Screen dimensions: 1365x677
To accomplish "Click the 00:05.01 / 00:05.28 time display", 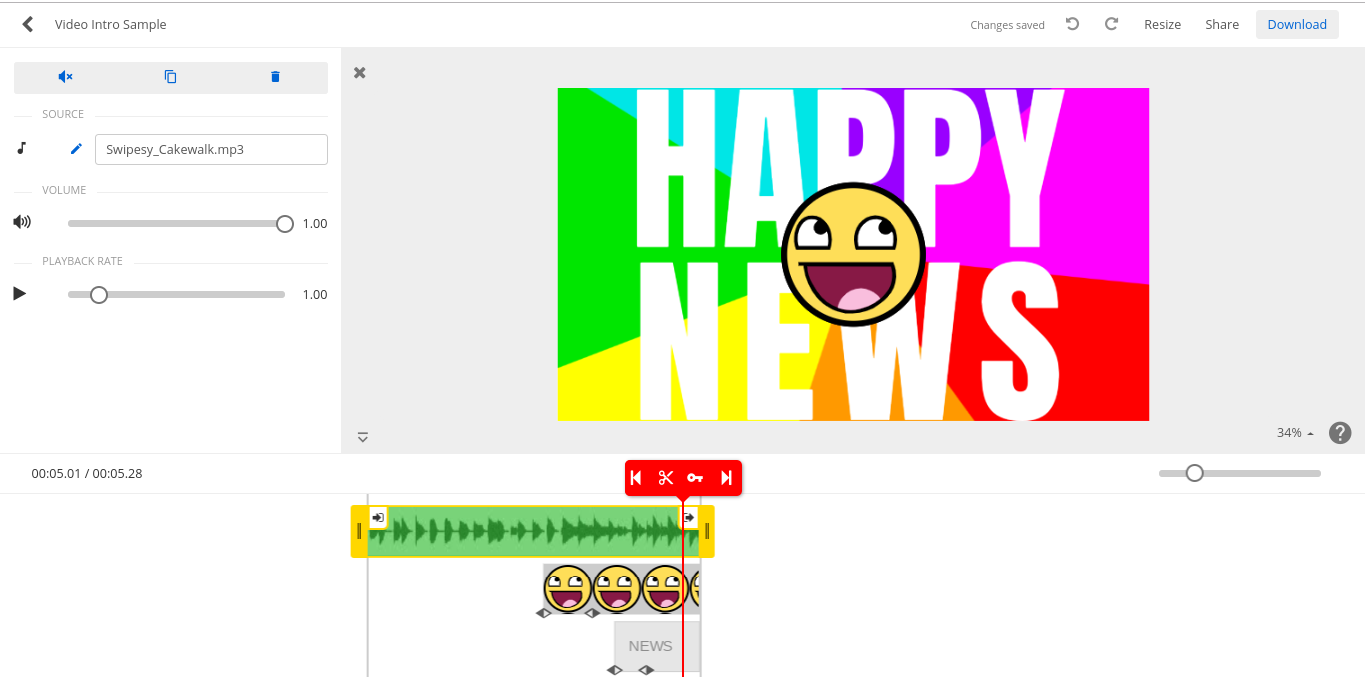I will click(87, 473).
